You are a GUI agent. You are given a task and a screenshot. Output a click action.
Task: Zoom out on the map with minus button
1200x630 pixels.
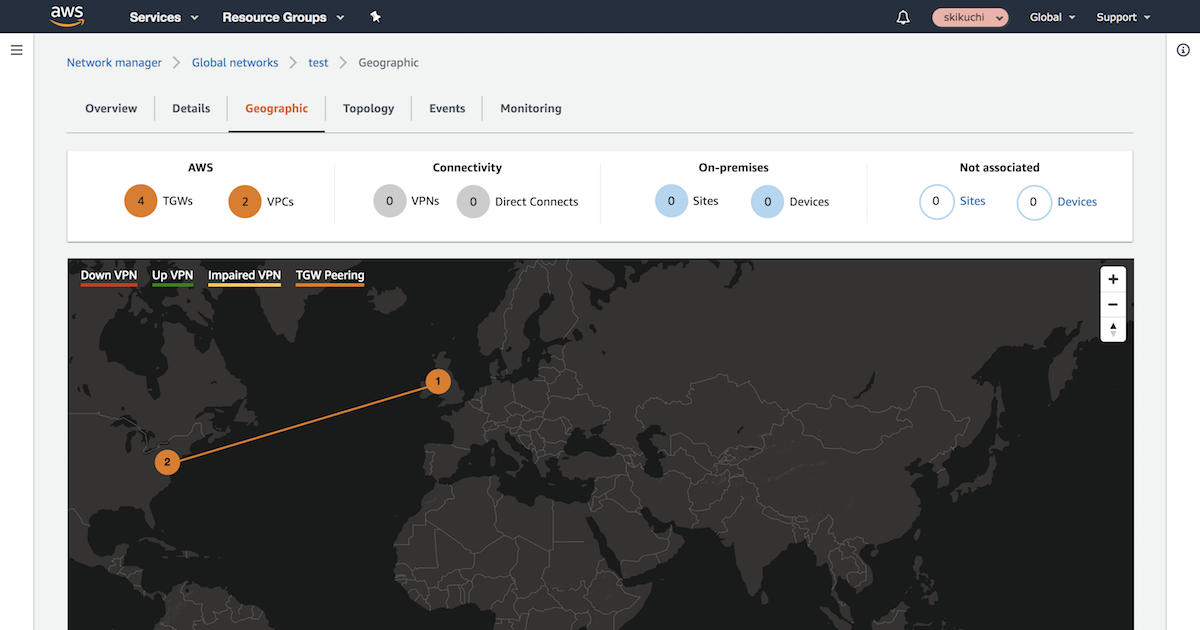1112,304
